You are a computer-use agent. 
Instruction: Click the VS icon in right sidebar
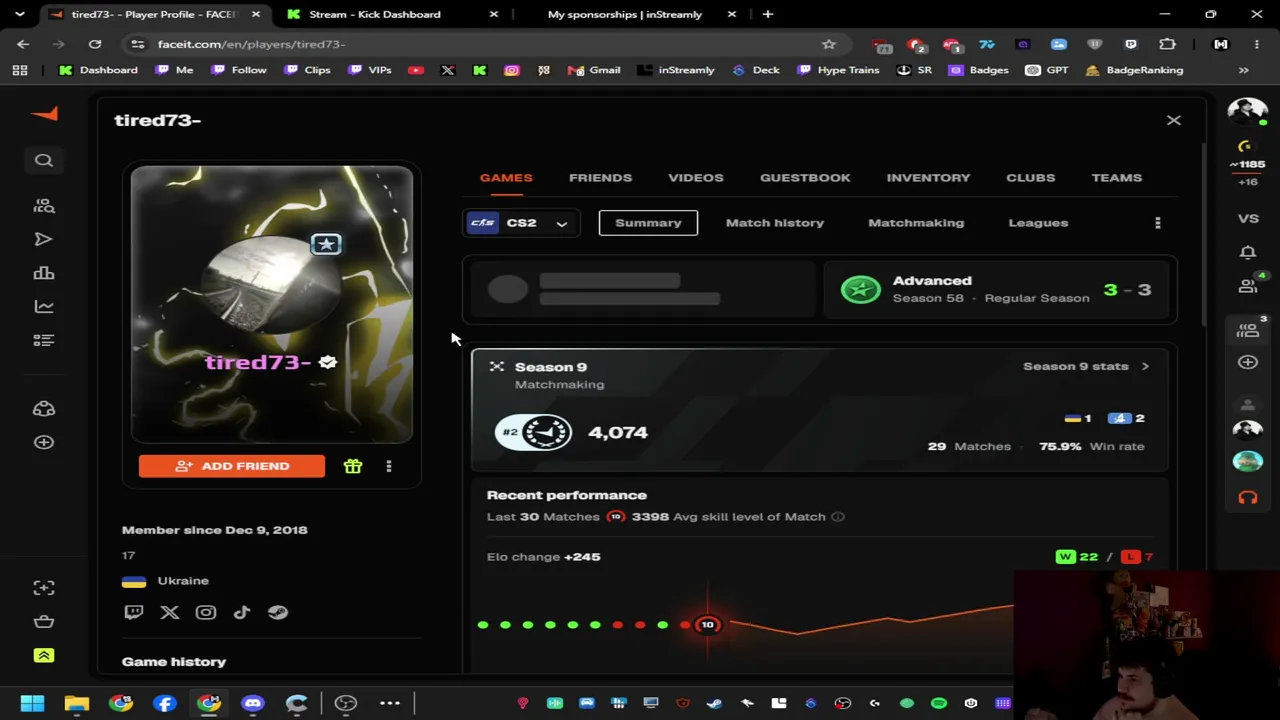point(1247,218)
